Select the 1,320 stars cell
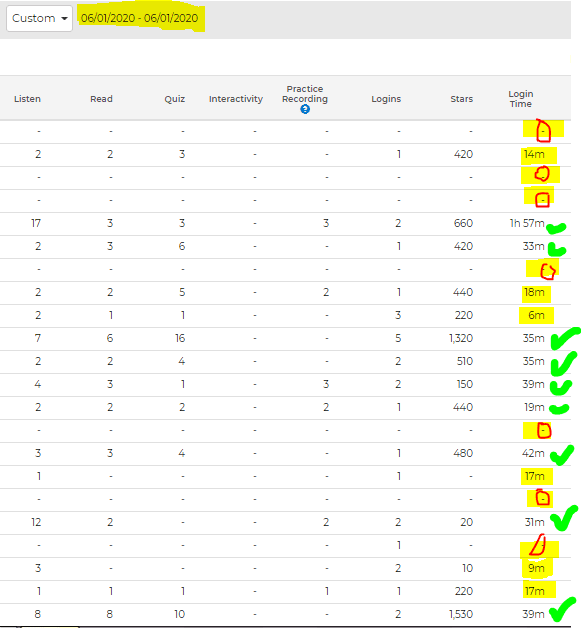Viewport: 581px width, 628px height. click(461, 338)
